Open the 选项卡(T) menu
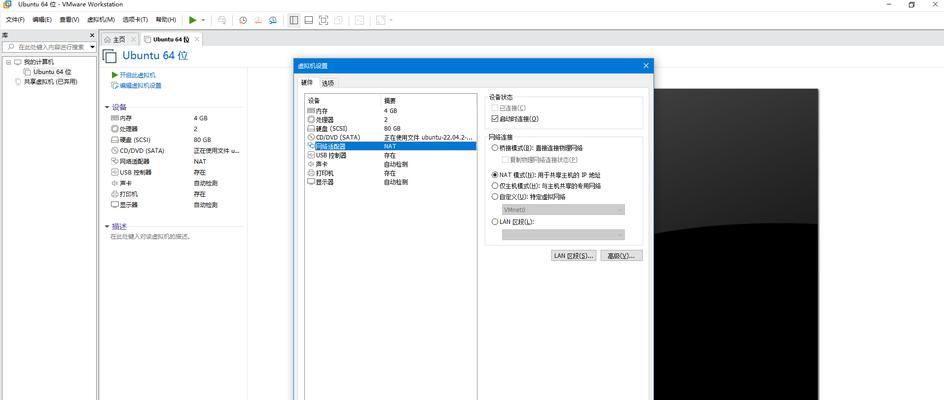Screen dimensions: 944x400 [x=135, y=20]
